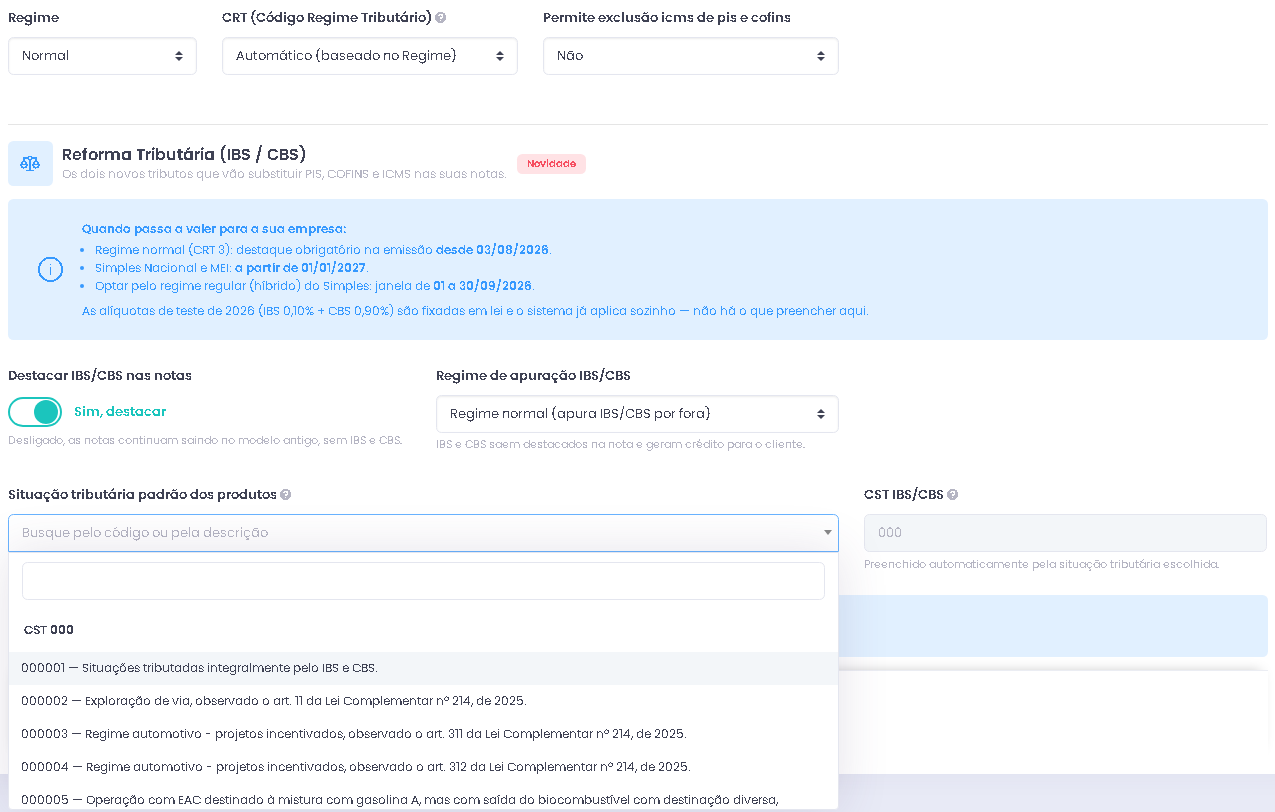Image resolution: width=1275 pixels, height=812 pixels.
Task: Click the Quando passa a valer heading
Action: tap(214, 229)
